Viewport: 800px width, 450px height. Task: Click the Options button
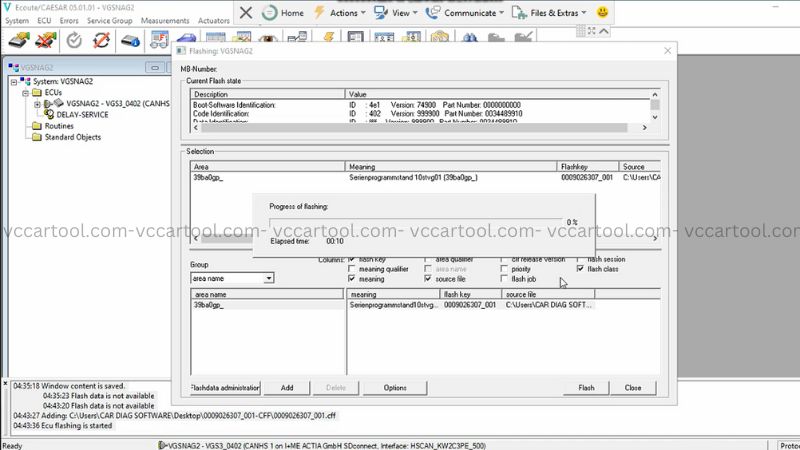(x=395, y=388)
